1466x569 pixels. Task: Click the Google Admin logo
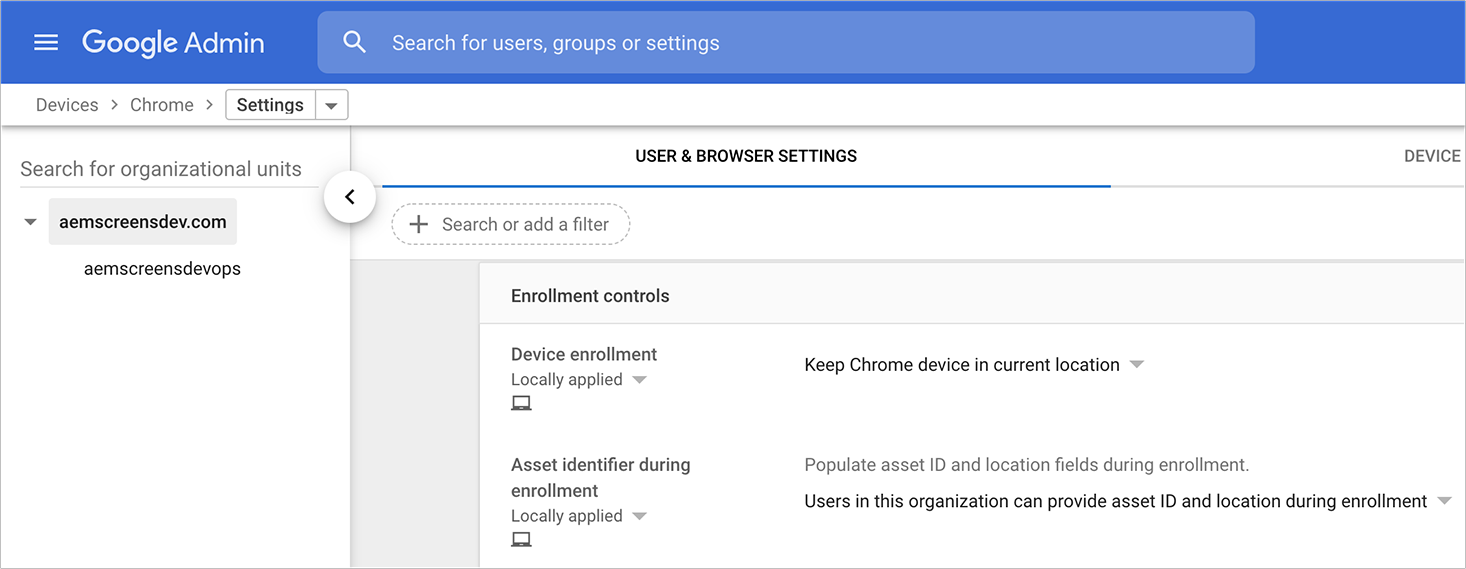pos(173,43)
